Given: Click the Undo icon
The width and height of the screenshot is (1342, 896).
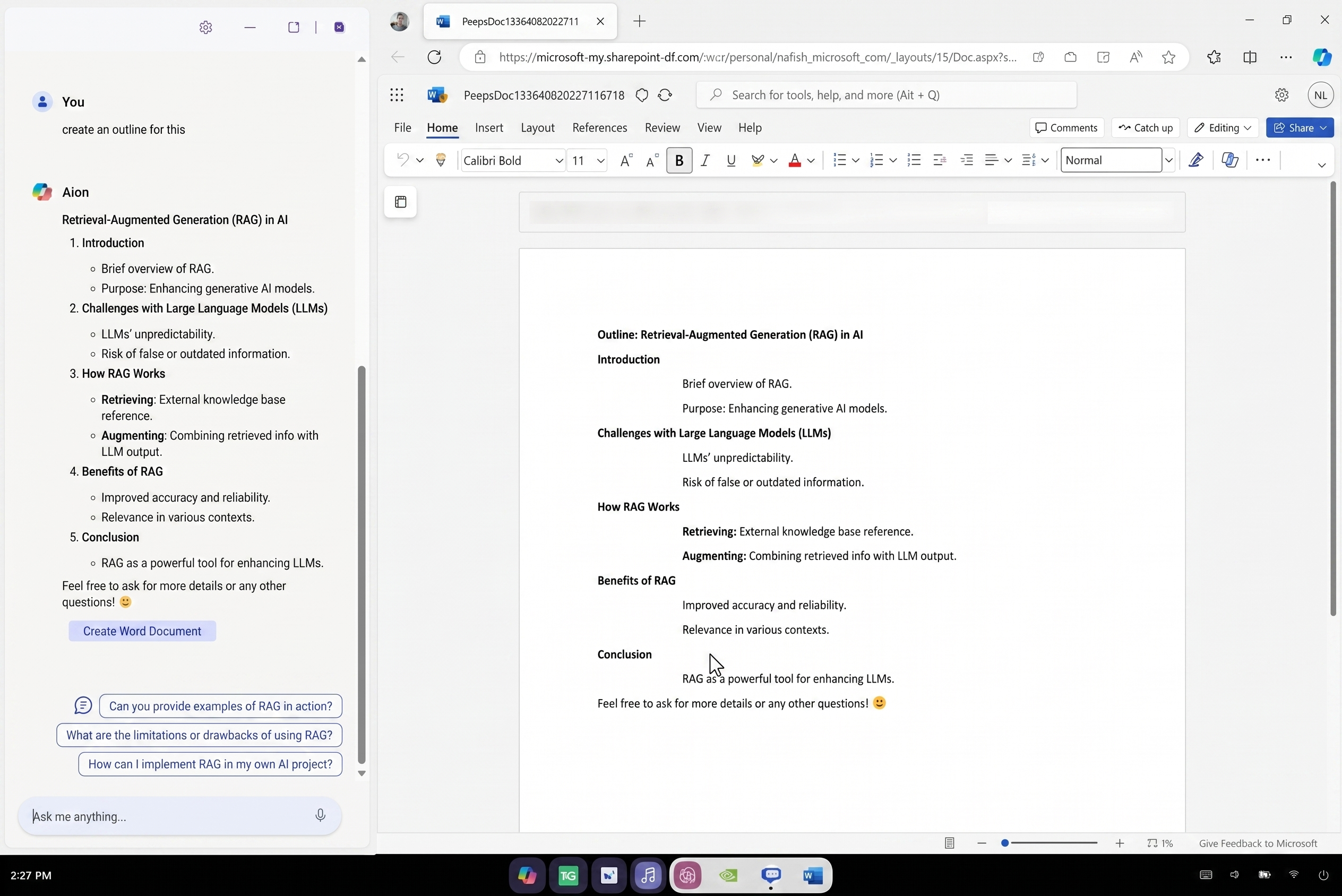Looking at the screenshot, I should point(403,160).
